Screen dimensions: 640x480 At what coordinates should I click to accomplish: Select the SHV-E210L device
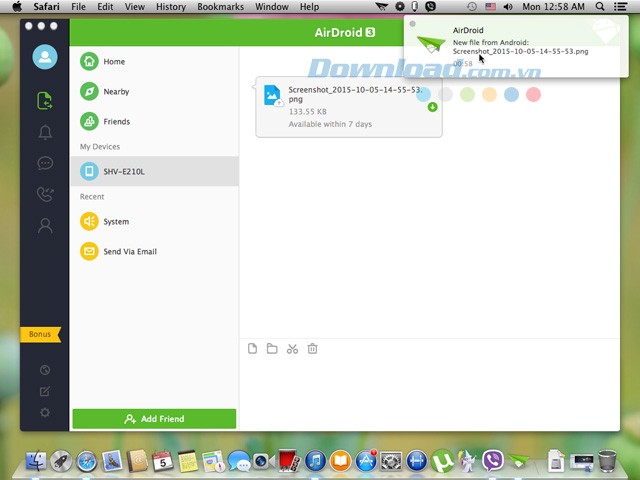click(x=154, y=171)
